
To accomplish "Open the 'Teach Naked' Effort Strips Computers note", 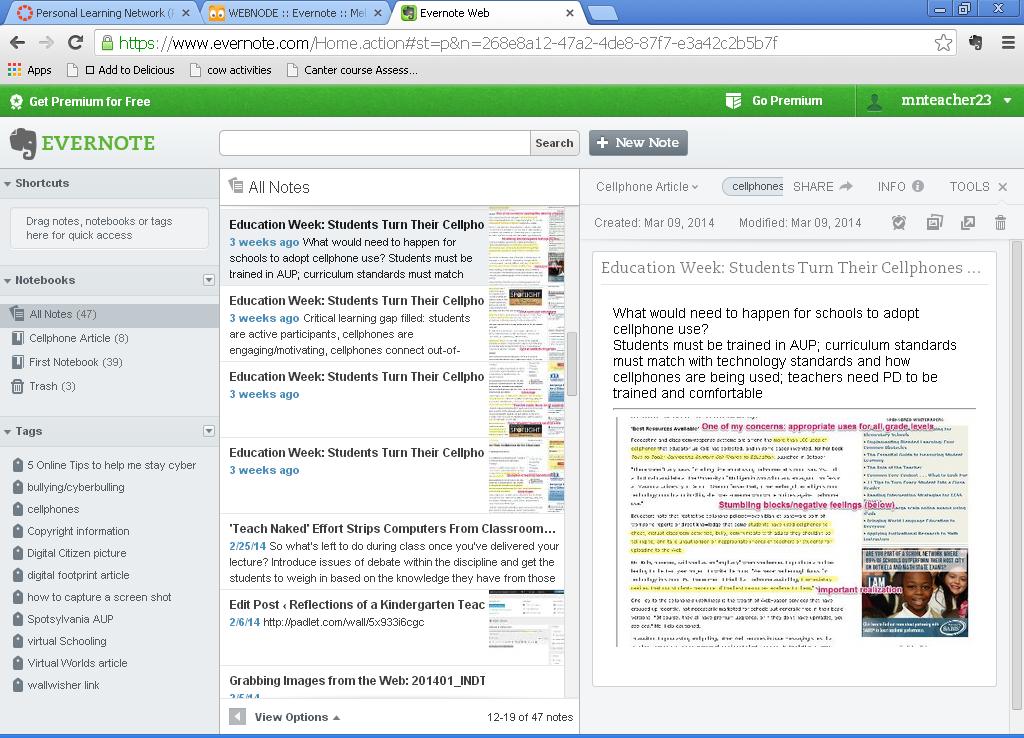I will click(x=392, y=553).
